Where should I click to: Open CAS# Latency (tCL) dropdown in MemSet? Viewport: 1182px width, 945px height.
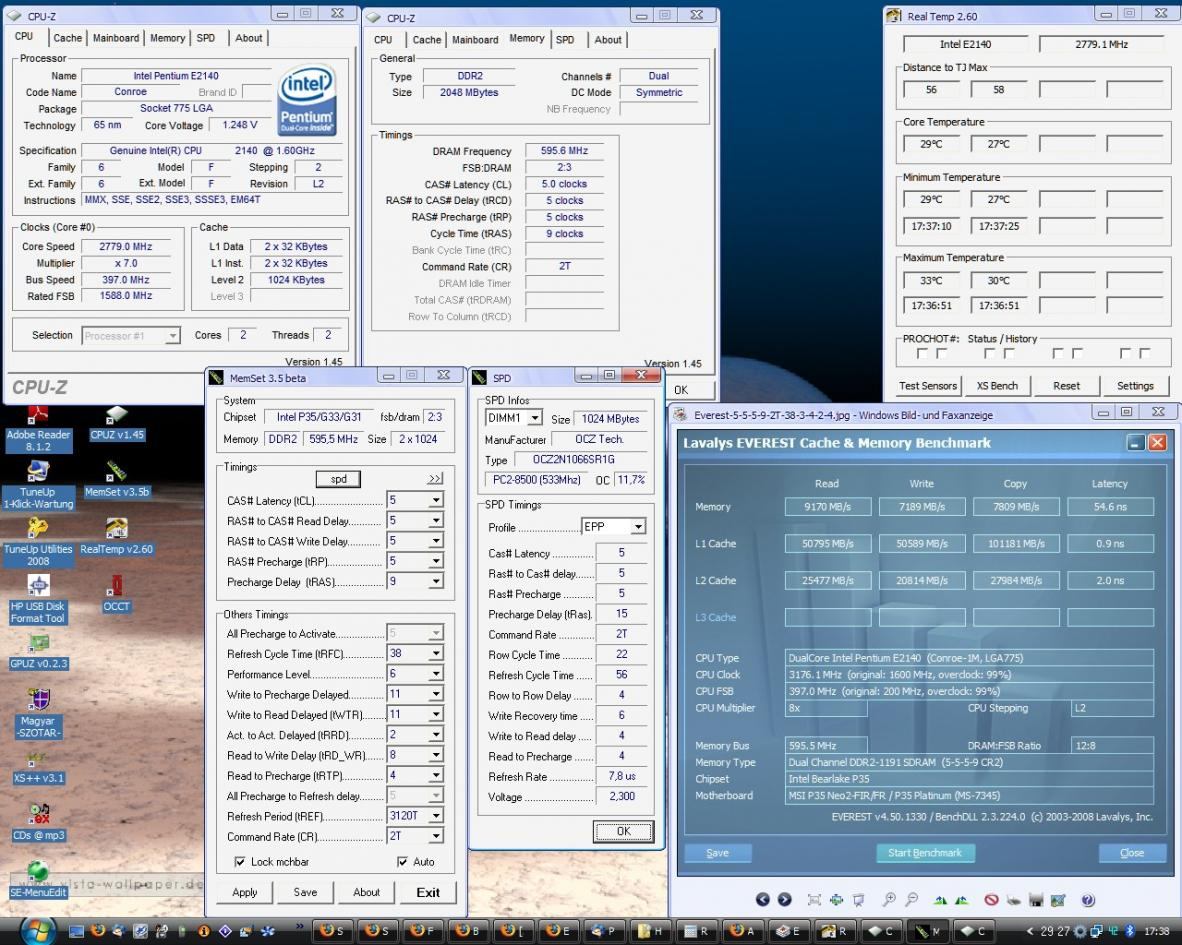436,500
